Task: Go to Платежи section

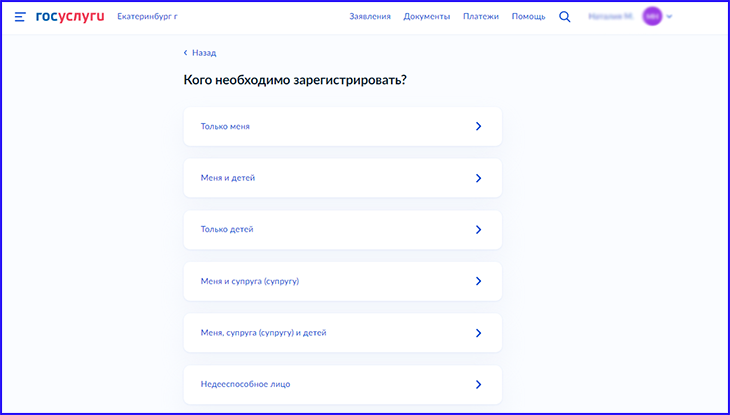Action: 481,17
